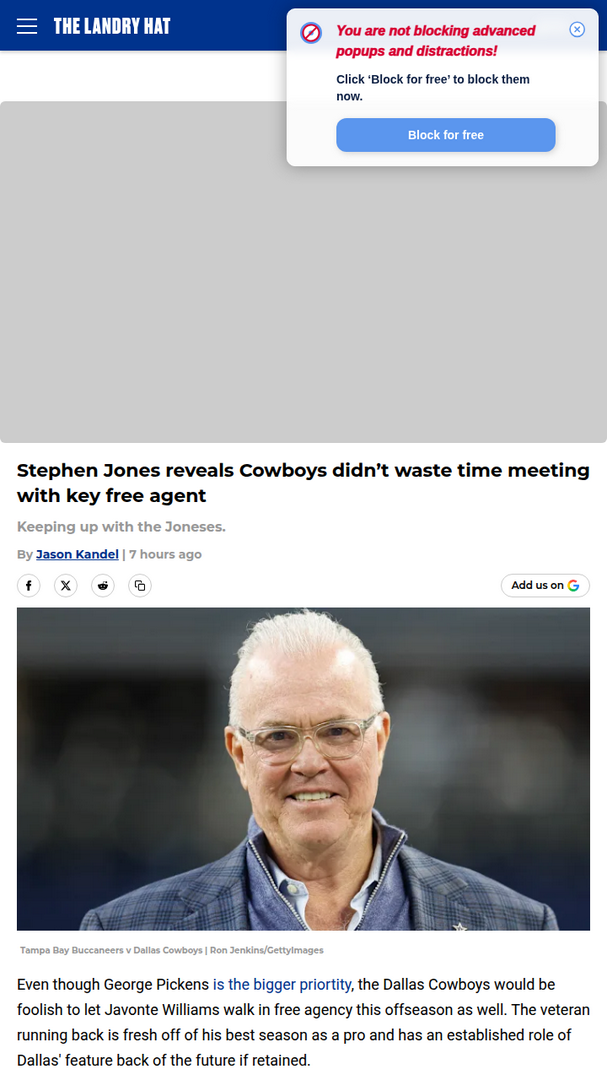Screen dimensions: 607x1080
Task: Click the Block for free button
Action: 446,135
